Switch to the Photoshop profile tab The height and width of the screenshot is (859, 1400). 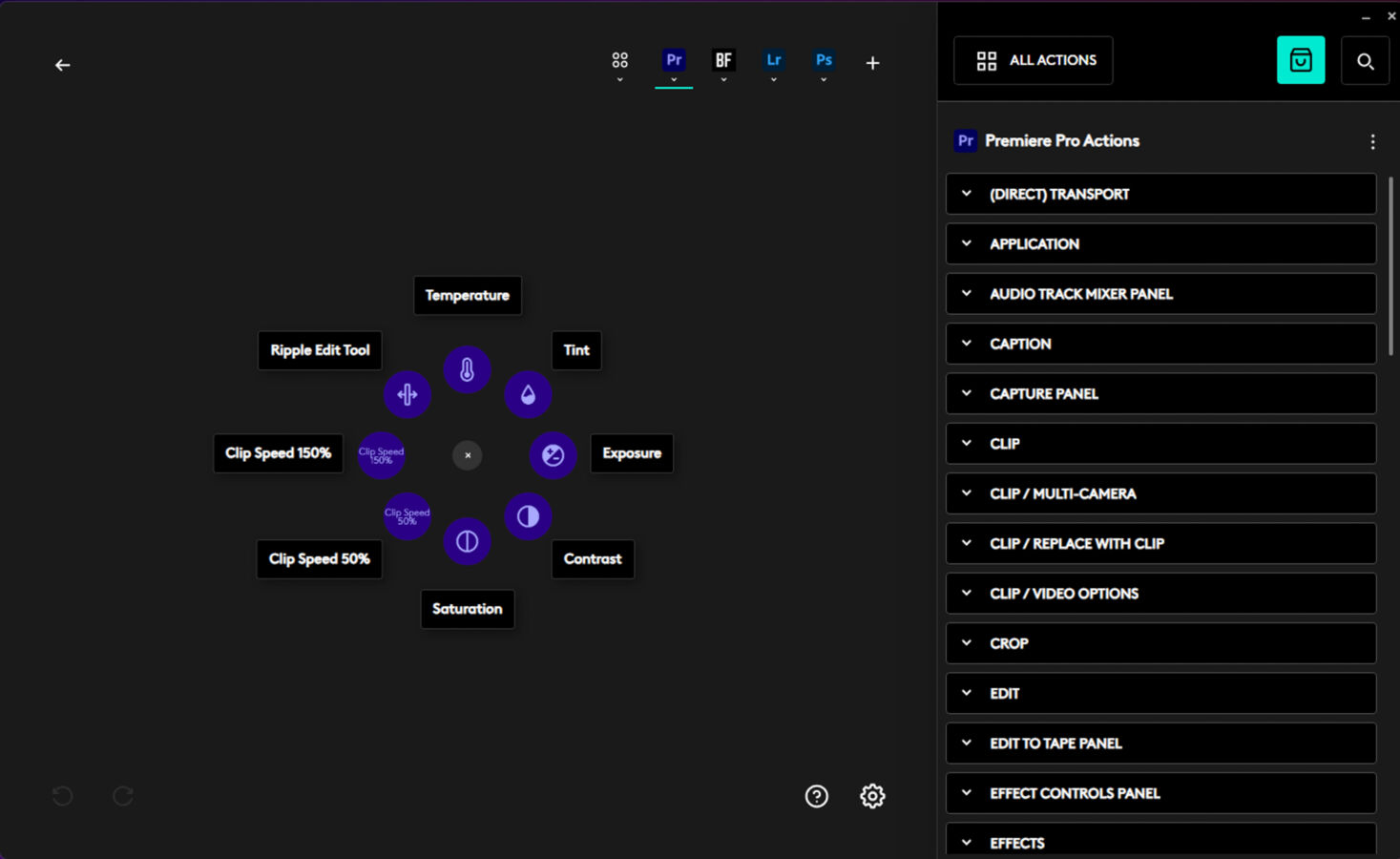(824, 61)
